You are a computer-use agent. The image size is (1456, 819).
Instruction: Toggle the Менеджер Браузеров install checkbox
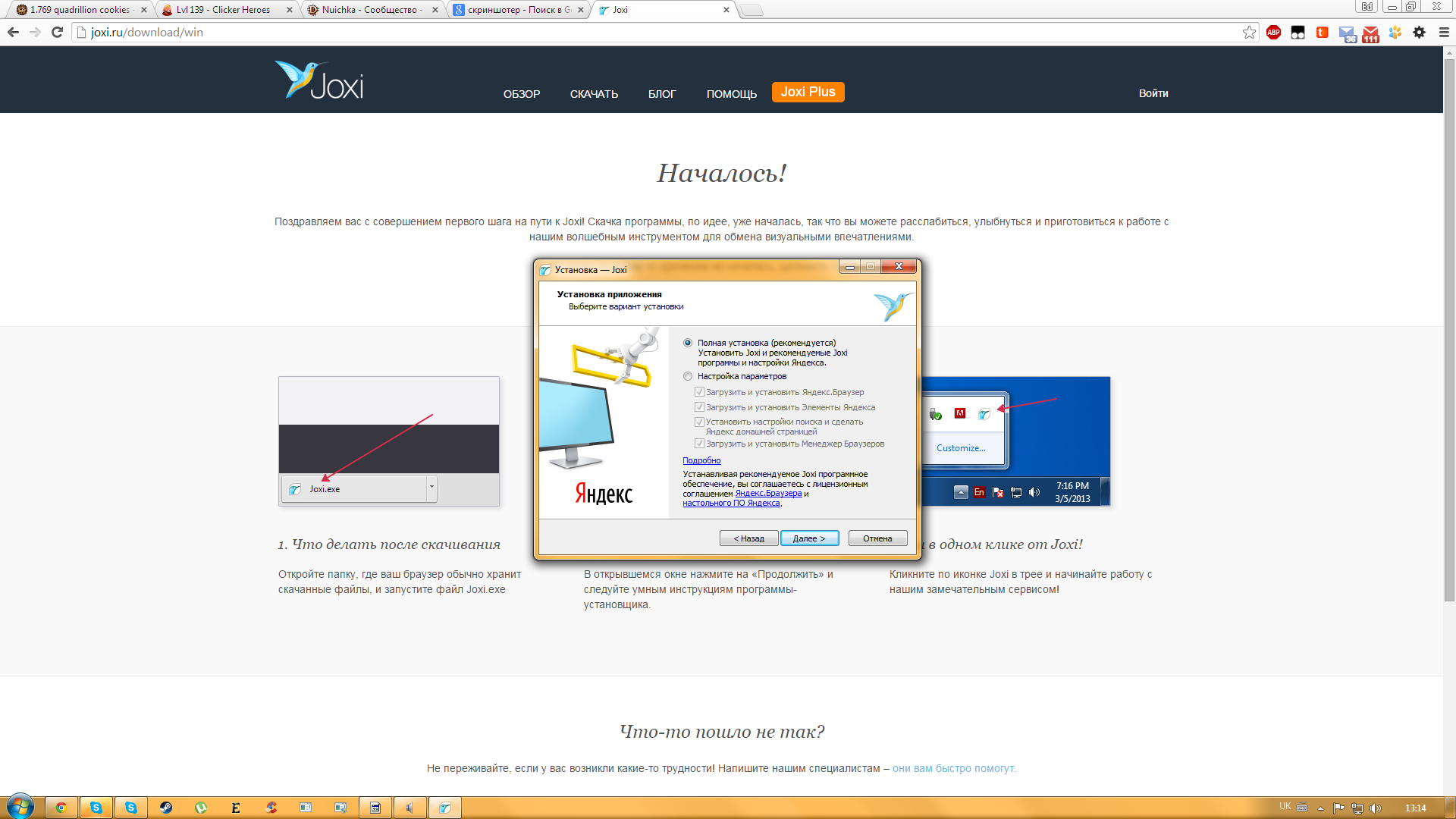699,444
